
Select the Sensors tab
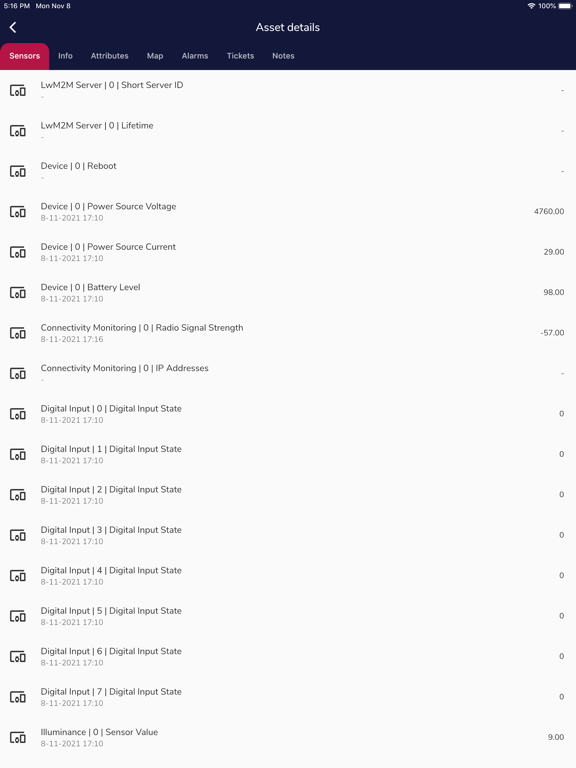[x=24, y=56]
